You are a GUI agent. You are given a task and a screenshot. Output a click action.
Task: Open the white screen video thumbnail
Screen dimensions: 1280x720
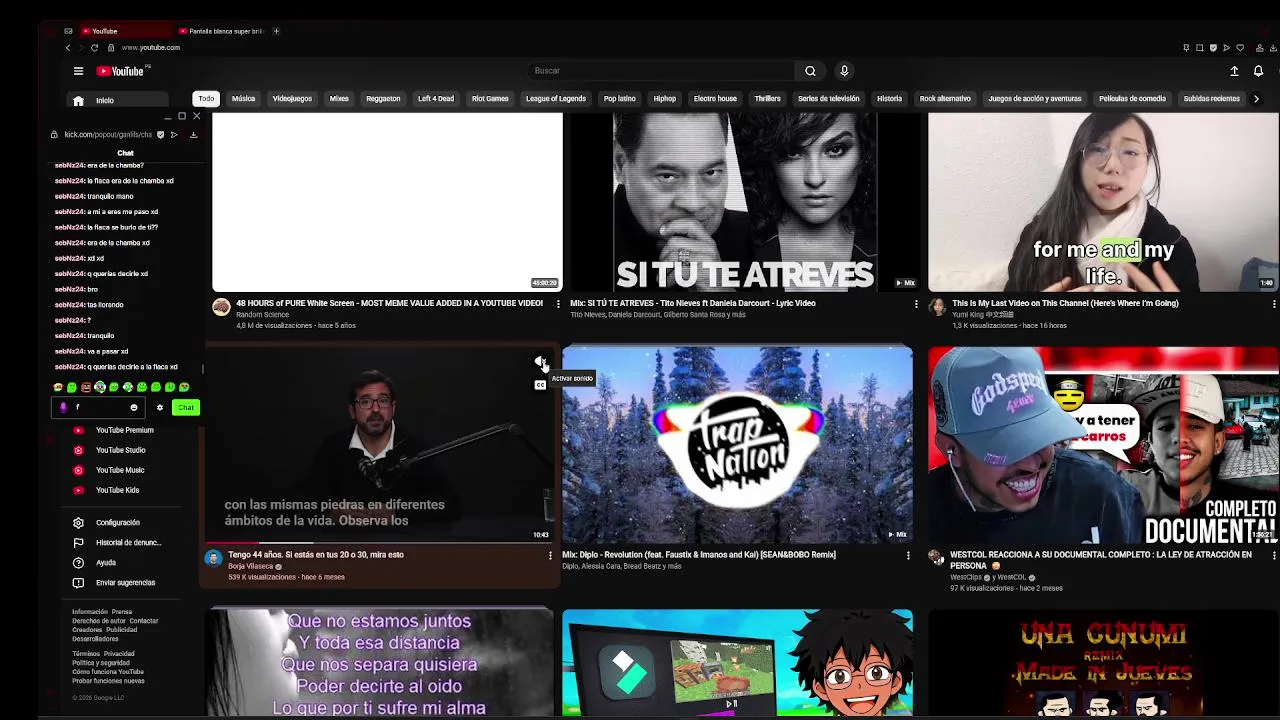(387, 201)
